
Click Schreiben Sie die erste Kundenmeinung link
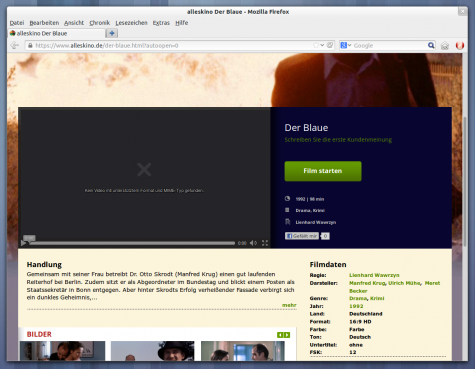pyautogui.click(x=338, y=140)
